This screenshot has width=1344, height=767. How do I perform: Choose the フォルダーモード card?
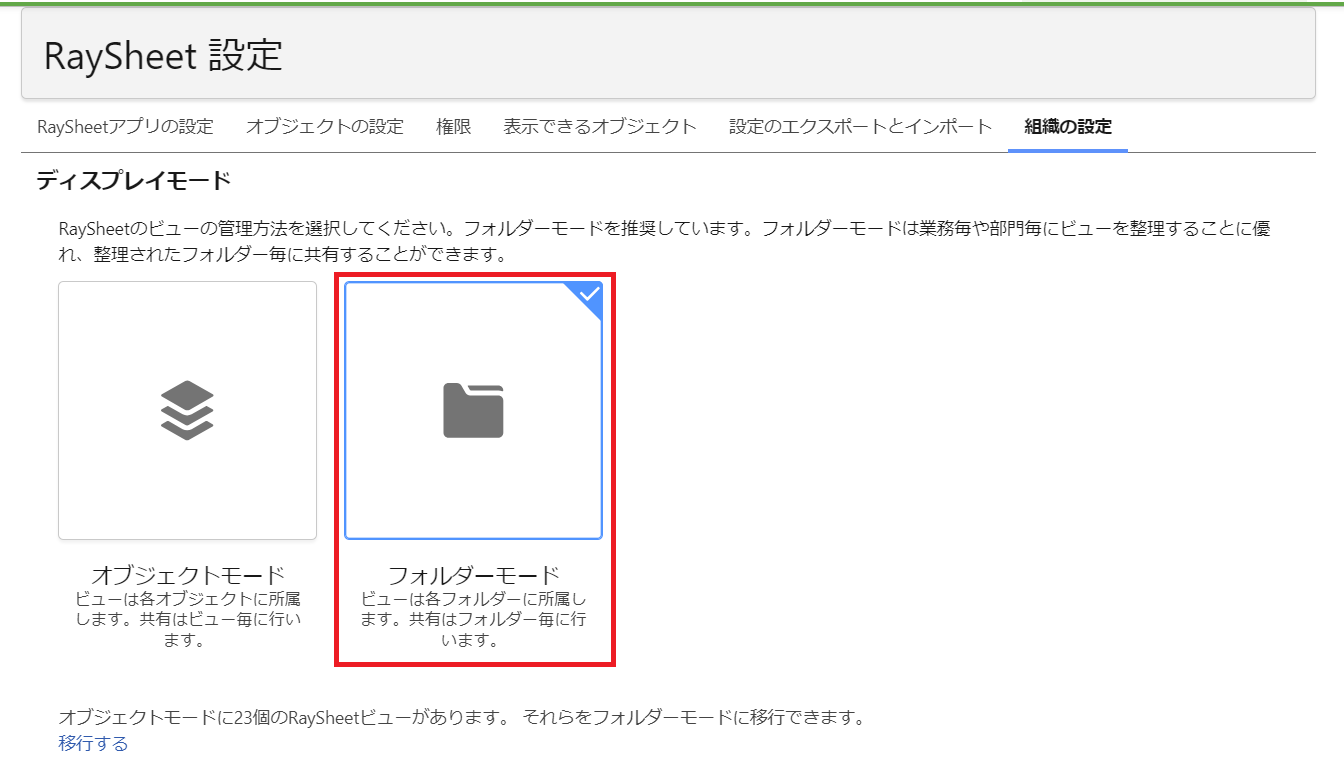(x=473, y=411)
